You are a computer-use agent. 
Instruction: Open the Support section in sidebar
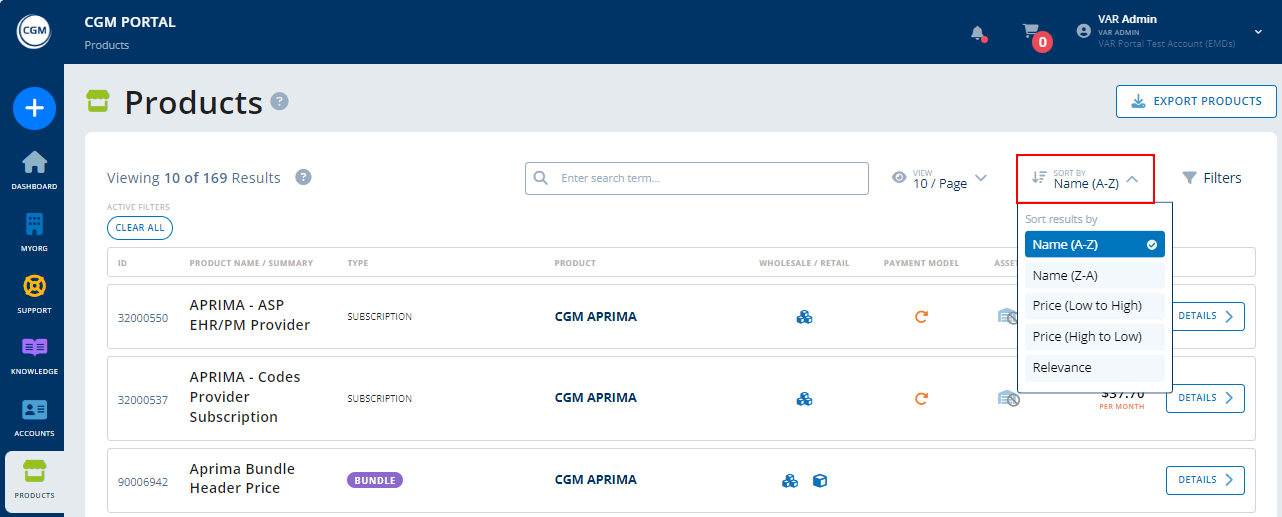pos(34,293)
